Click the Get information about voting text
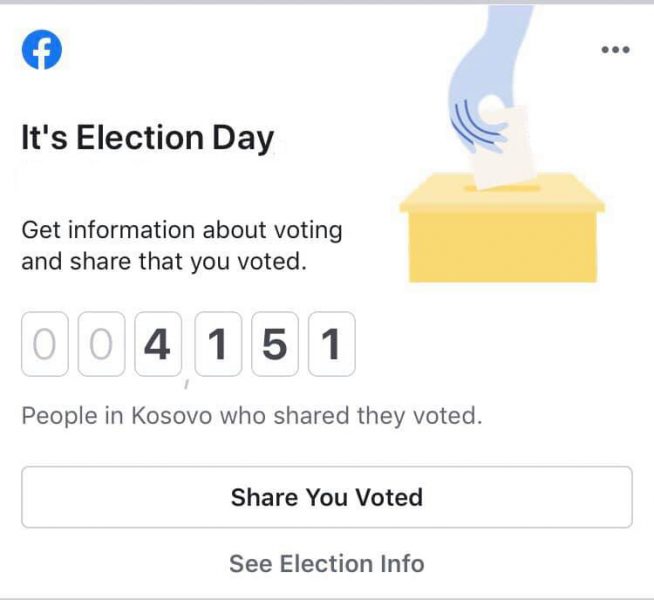The image size is (654, 600). (182, 230)
